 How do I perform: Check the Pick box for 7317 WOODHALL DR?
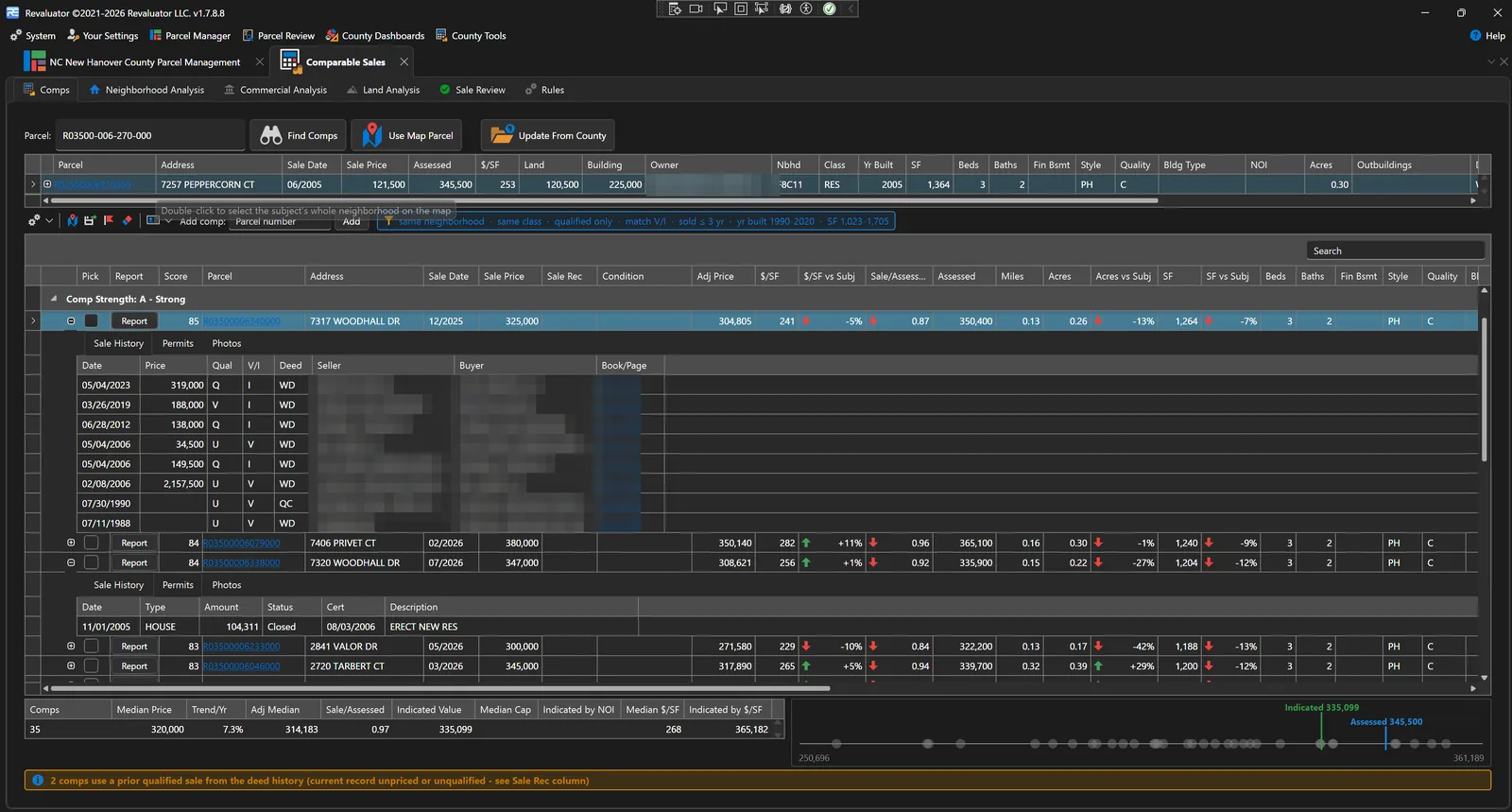[x=92, y=321]
